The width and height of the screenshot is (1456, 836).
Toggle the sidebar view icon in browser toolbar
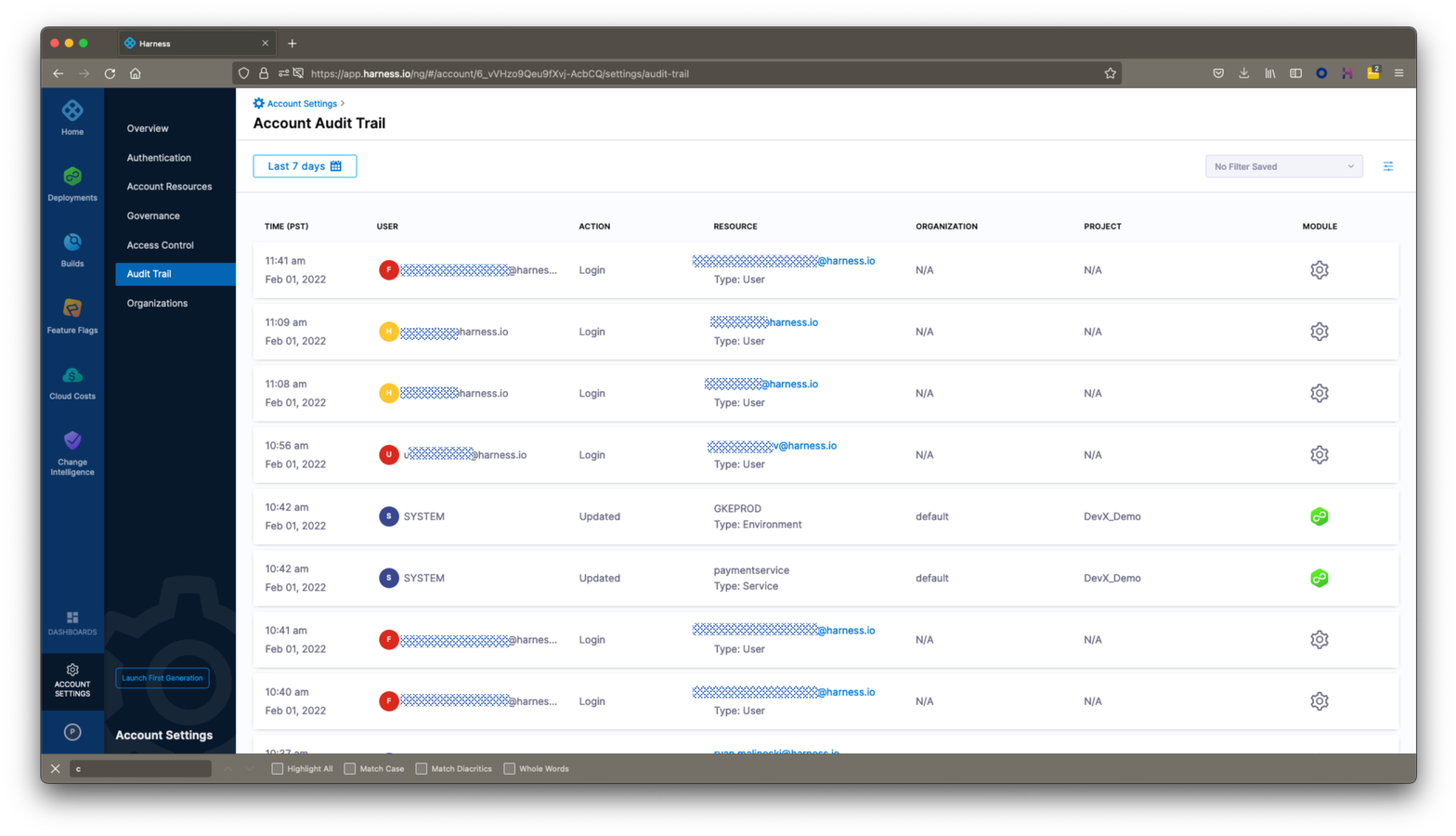click(x=1295, y=73)
